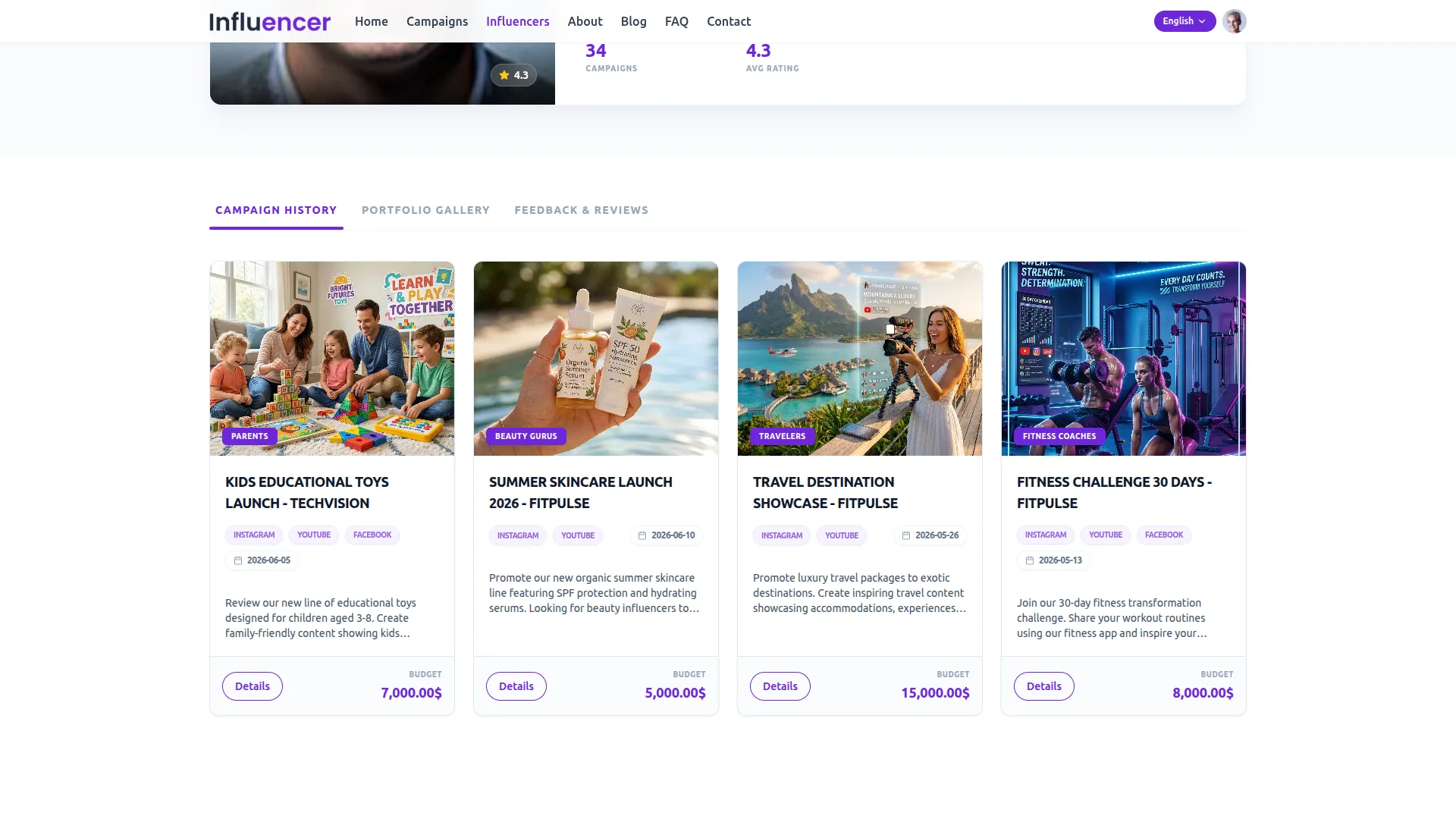
Task: Click calendar icon beside 2026-06-10 date
Action: coord(642,535)
